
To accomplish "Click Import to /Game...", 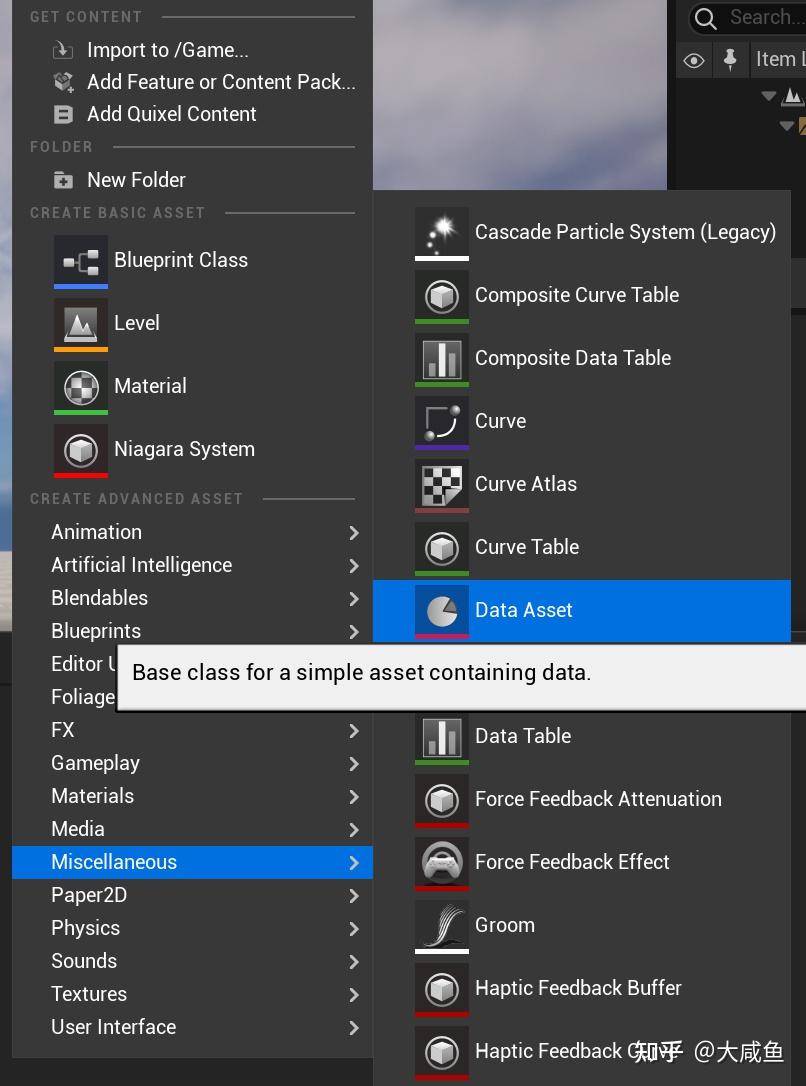I will point(167,50).
